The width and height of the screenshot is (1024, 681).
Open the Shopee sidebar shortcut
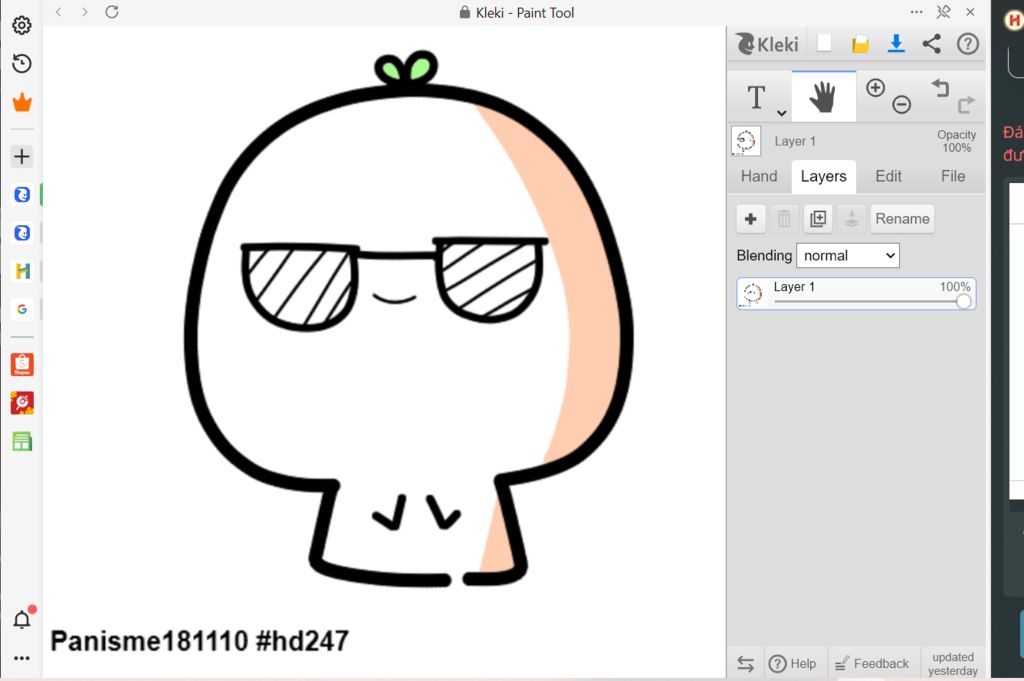point(22,364)
